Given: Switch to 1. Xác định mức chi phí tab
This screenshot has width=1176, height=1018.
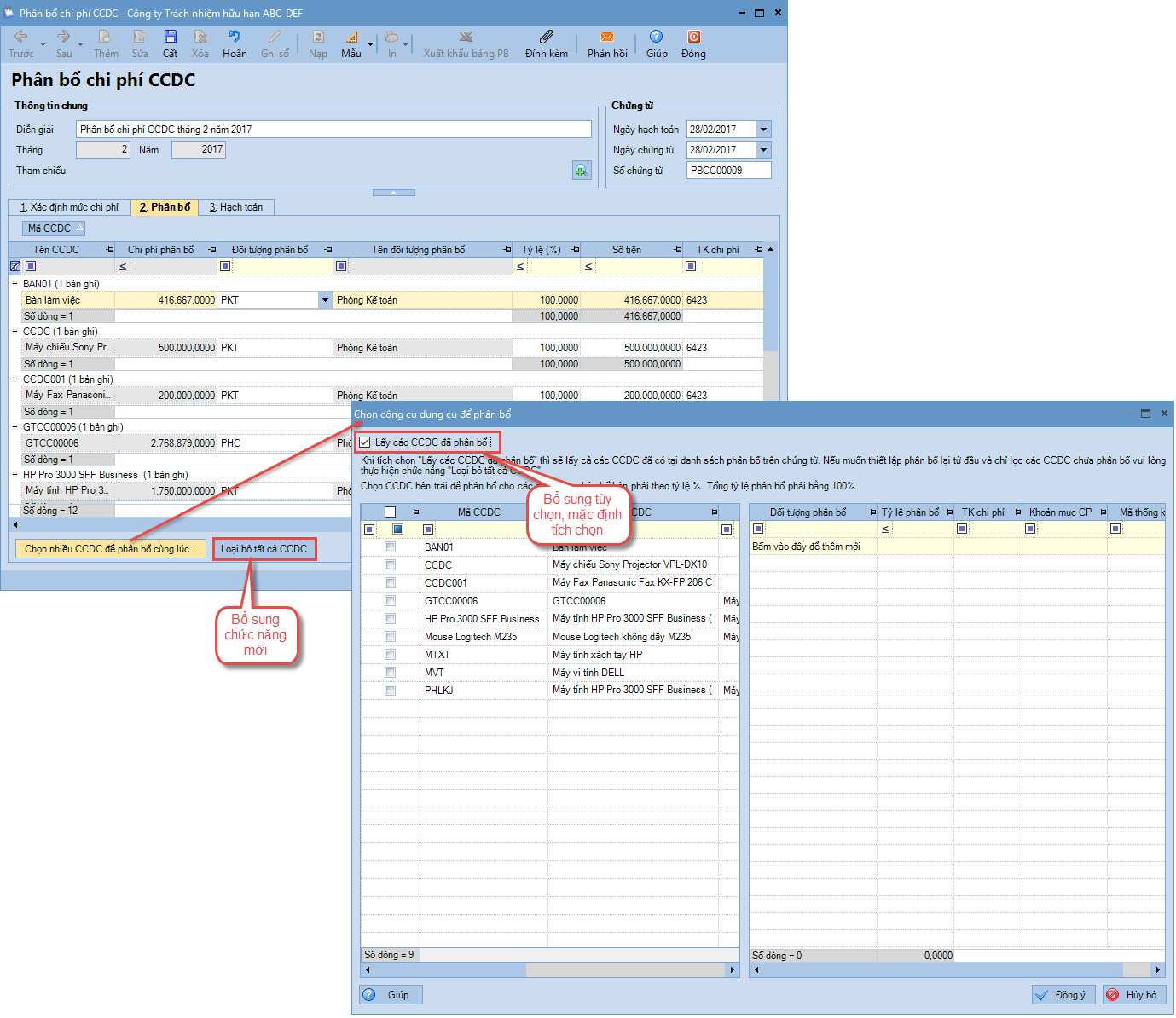Looking at the screenshot, I should [x=69, y=207].
